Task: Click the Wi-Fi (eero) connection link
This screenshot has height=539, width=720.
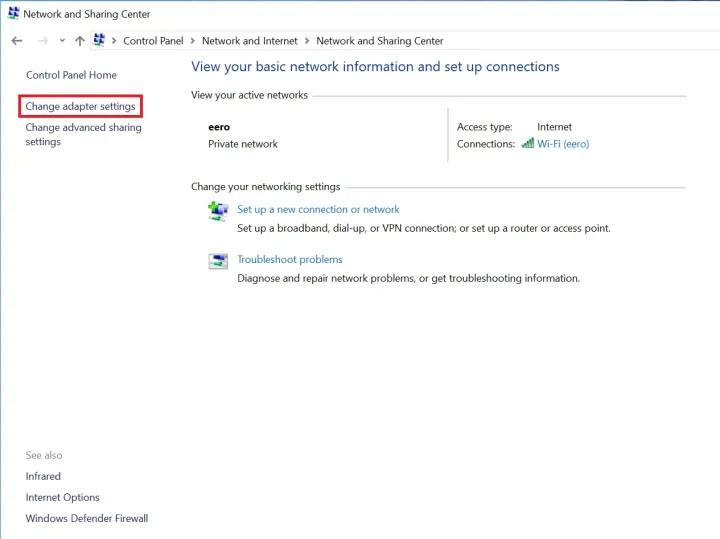Action: pyautogui.click(x=563, y=144)
